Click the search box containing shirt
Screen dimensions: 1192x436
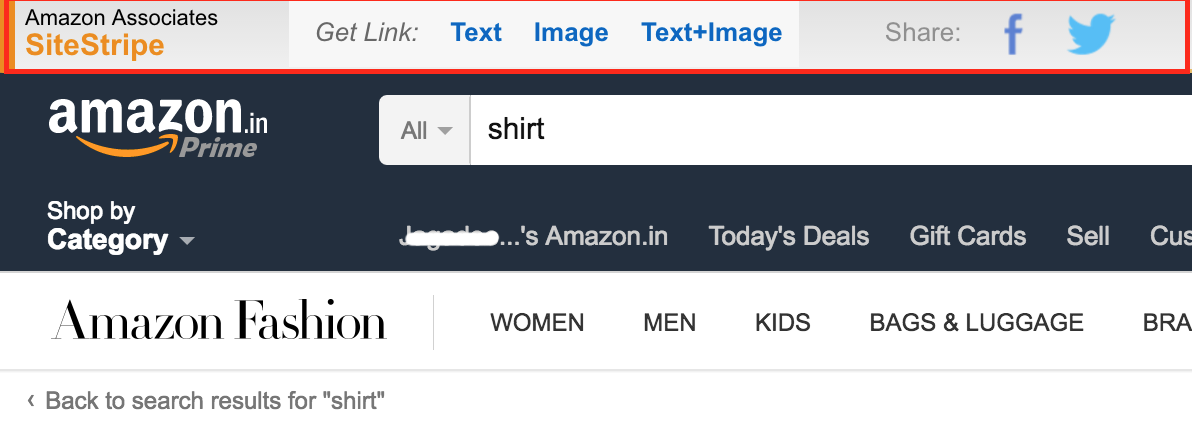coord(820,130)
